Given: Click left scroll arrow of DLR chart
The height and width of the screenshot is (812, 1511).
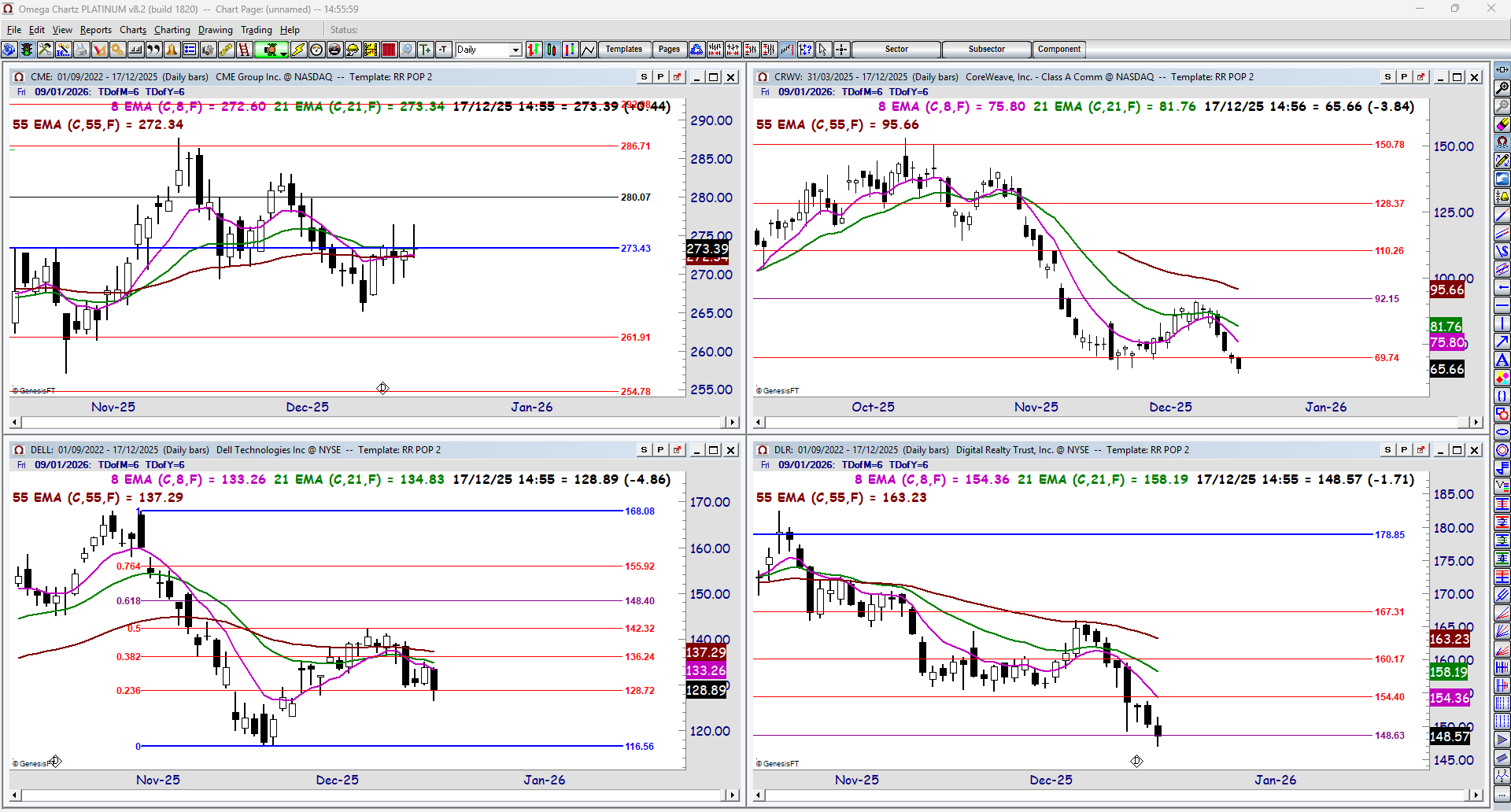Looking at the screenshot, I should click(759, 795).
